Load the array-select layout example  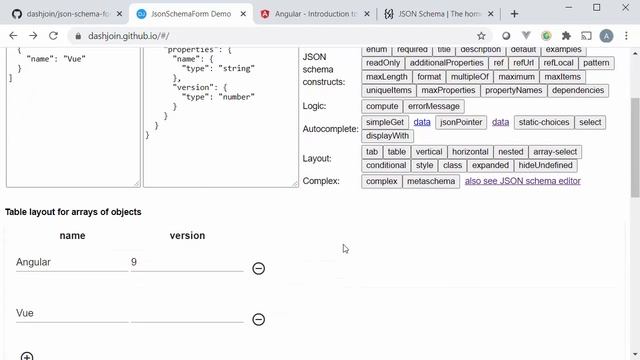[555, 152]
